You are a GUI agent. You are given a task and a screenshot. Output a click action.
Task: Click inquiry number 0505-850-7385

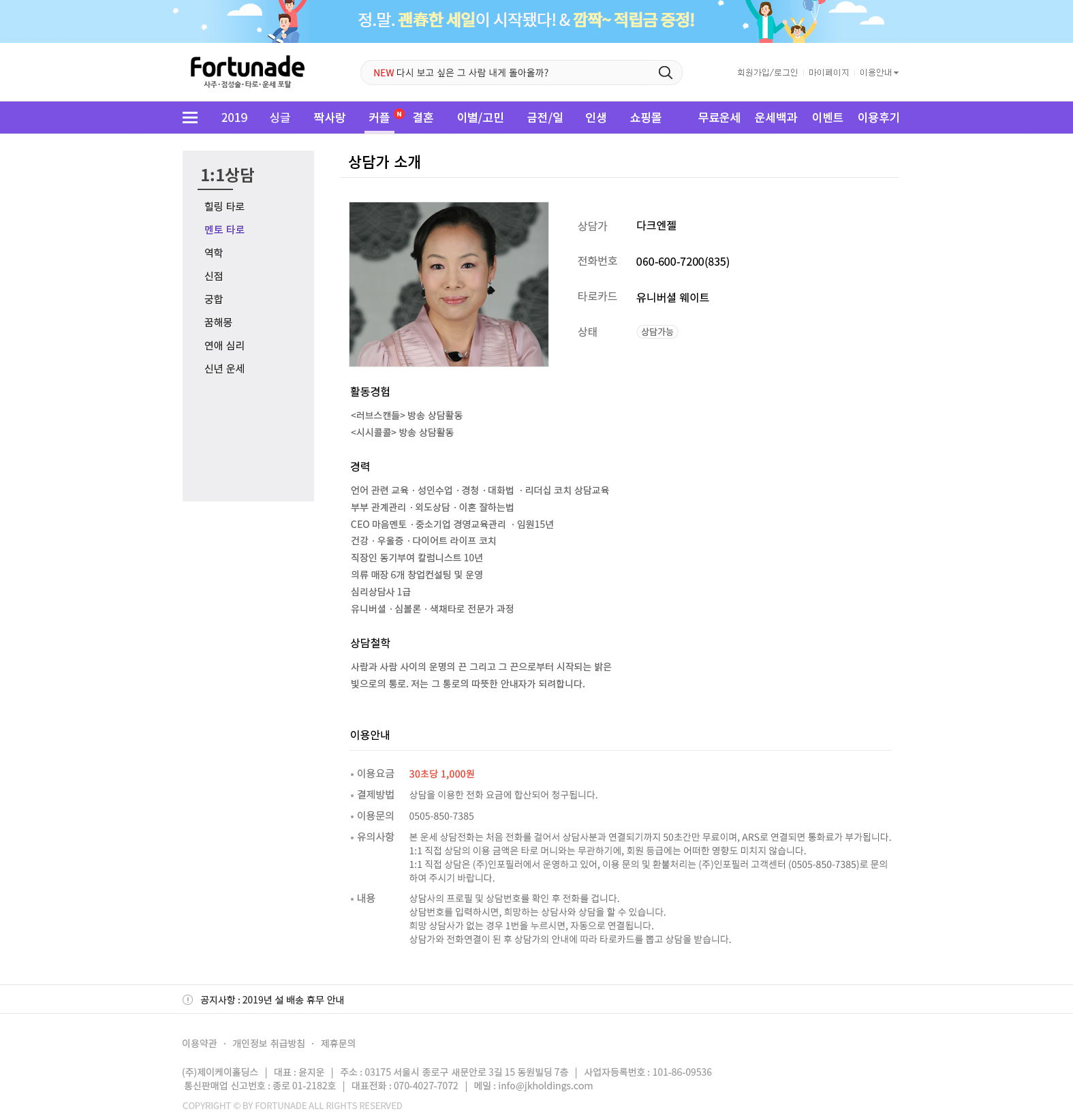point(441,816)
